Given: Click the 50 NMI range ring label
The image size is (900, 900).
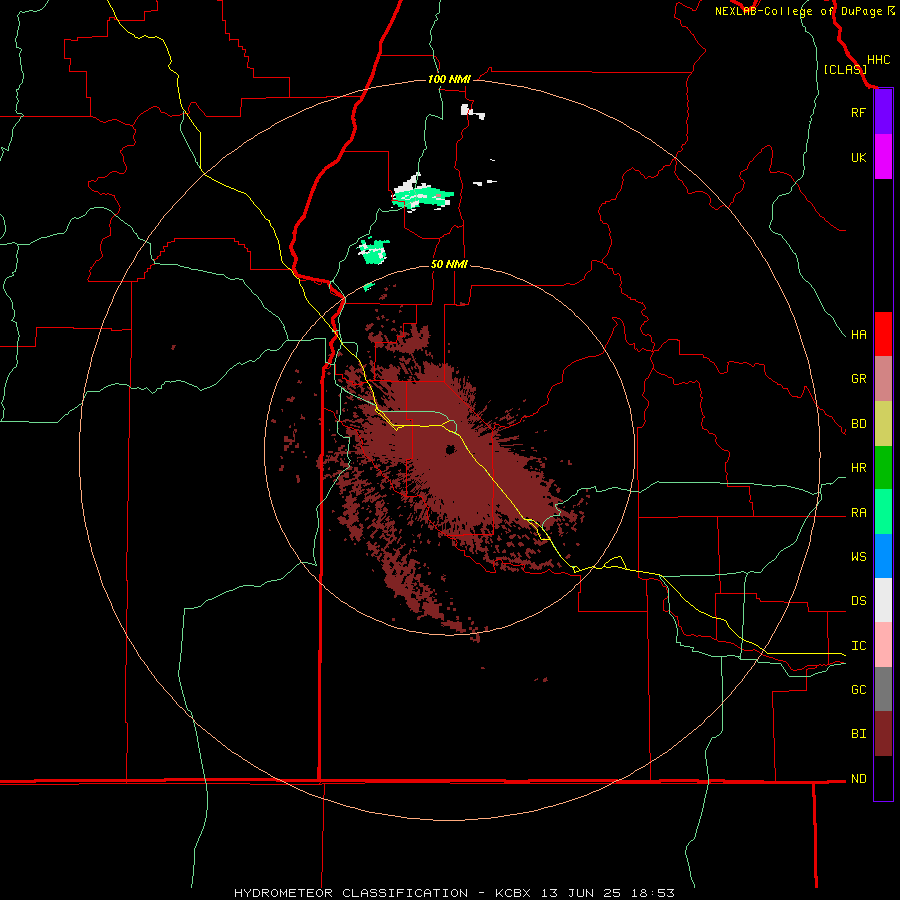Looking at the screenshot, I should point(449,265).
